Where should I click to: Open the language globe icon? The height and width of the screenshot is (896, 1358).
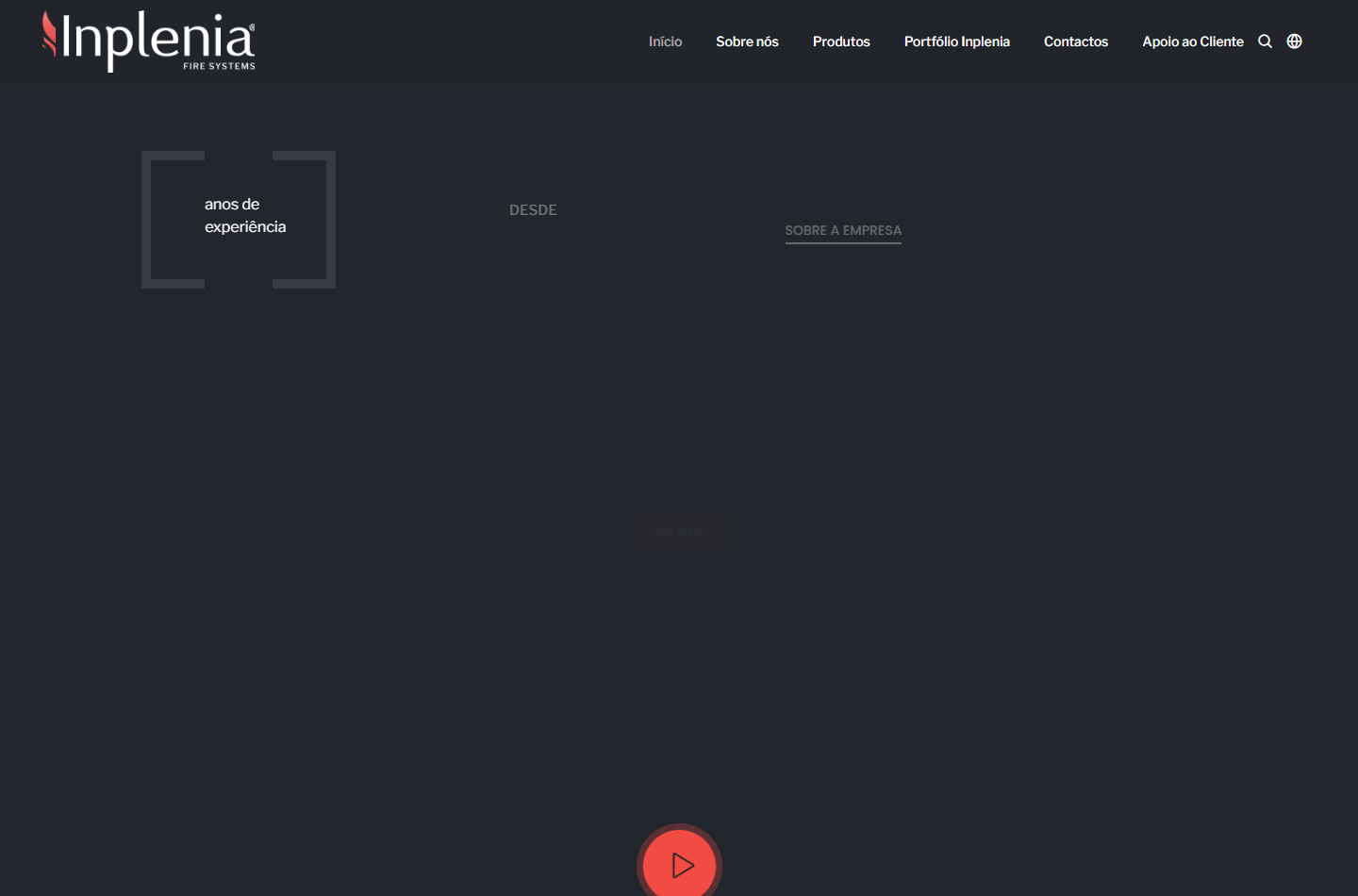pos(1295,41)
